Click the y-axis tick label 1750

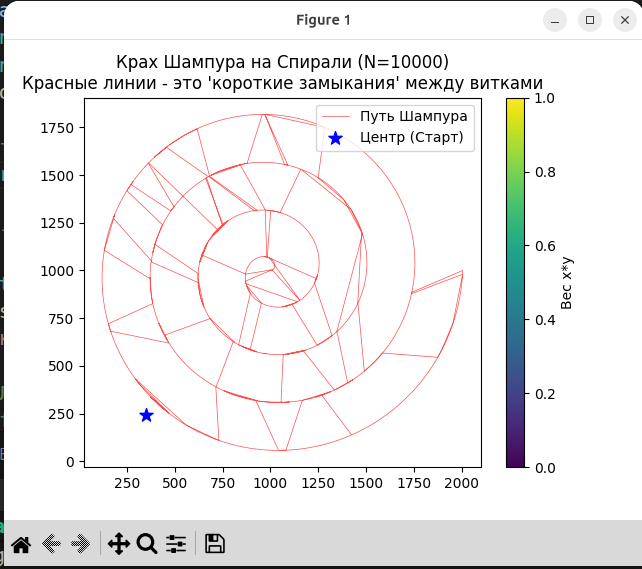click(57, 128)
